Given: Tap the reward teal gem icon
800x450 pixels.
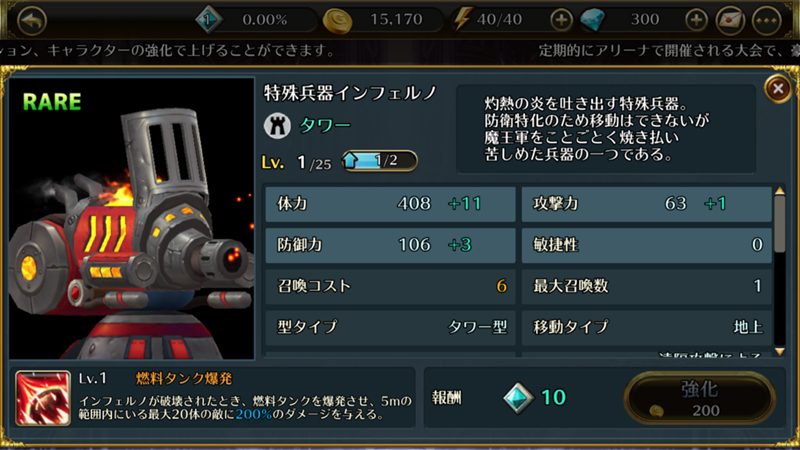Looking at the screenshot, I should 518,397.
